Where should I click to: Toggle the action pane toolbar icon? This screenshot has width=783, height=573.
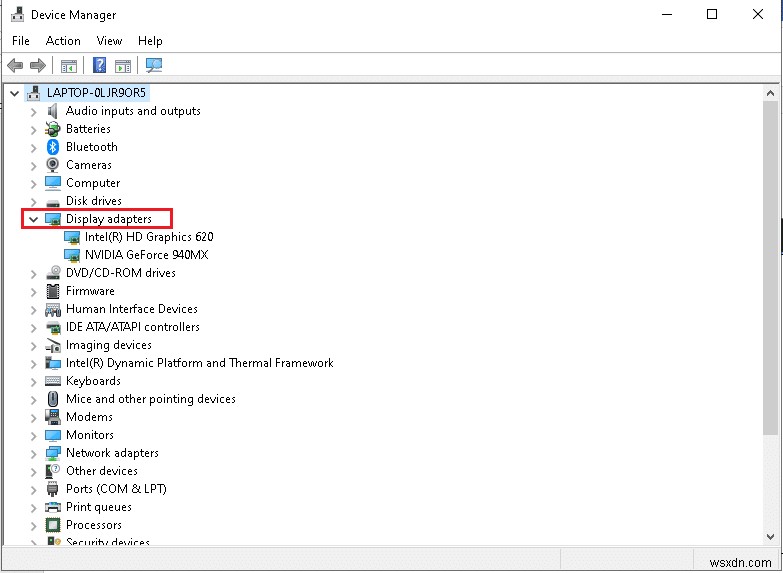point(123,65)
